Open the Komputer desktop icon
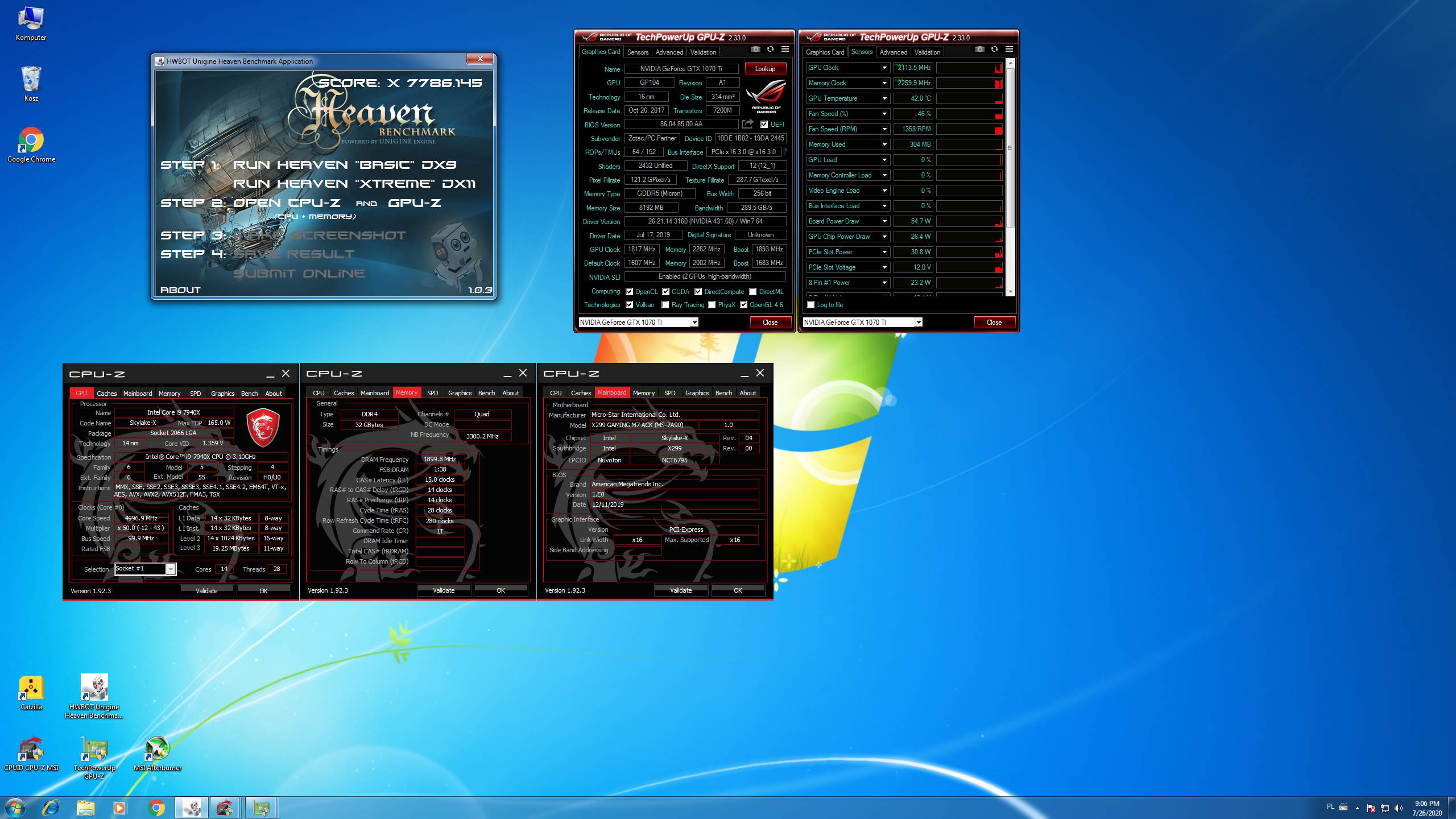Viewport: 1456px width, 819px height. tap(31, 24)
